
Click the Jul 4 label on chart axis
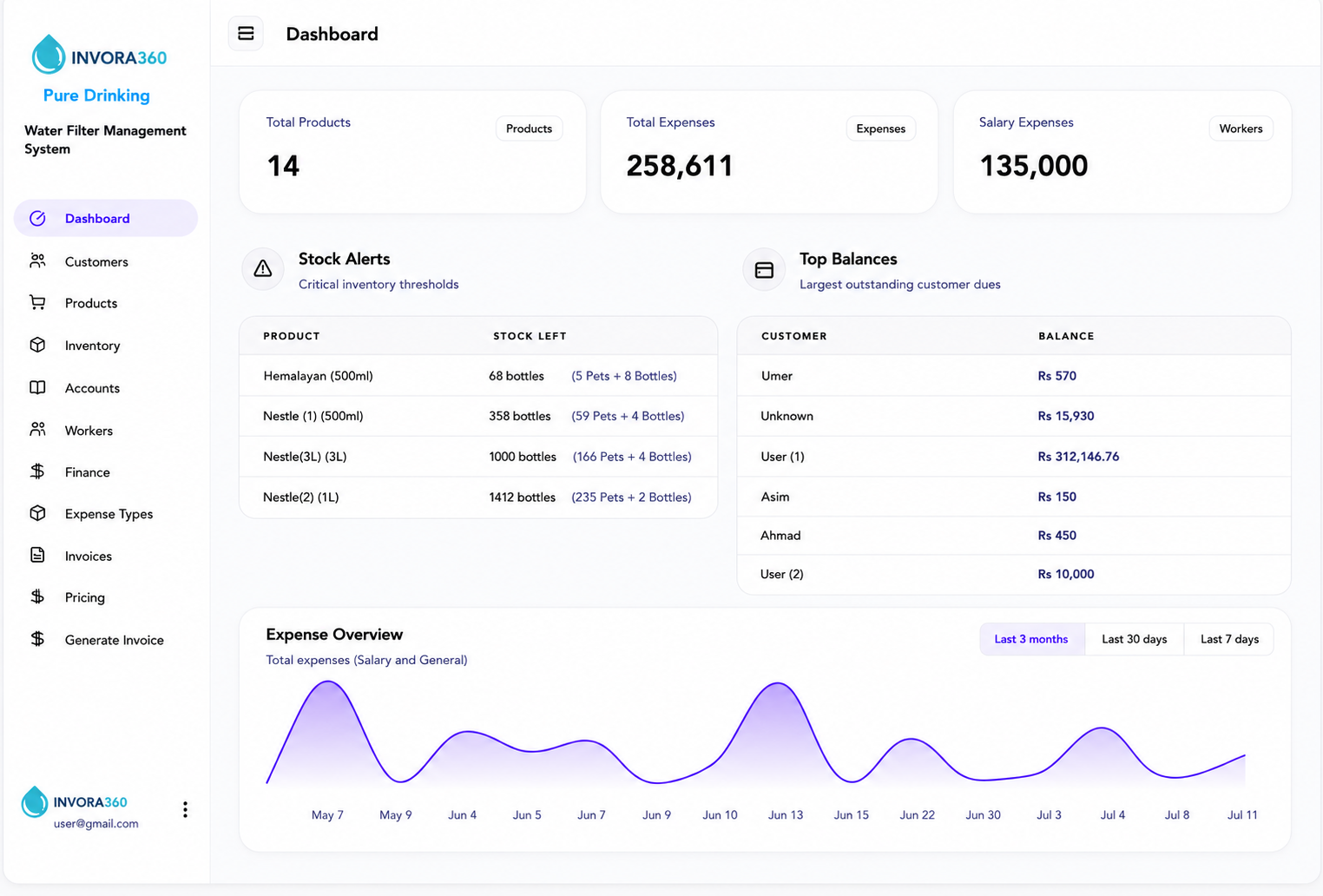pyautogui.click(x=1113, y=815)
